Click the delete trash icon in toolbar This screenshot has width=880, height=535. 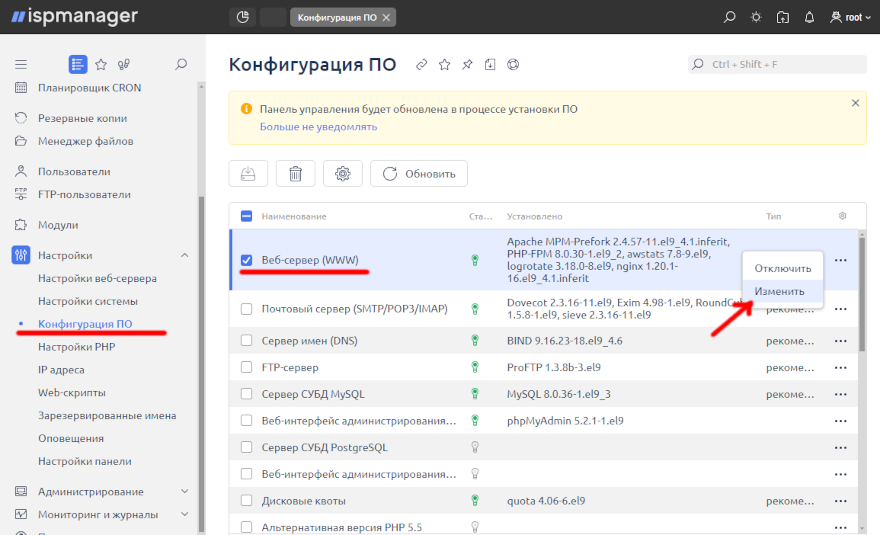click(x=295, y=173)
